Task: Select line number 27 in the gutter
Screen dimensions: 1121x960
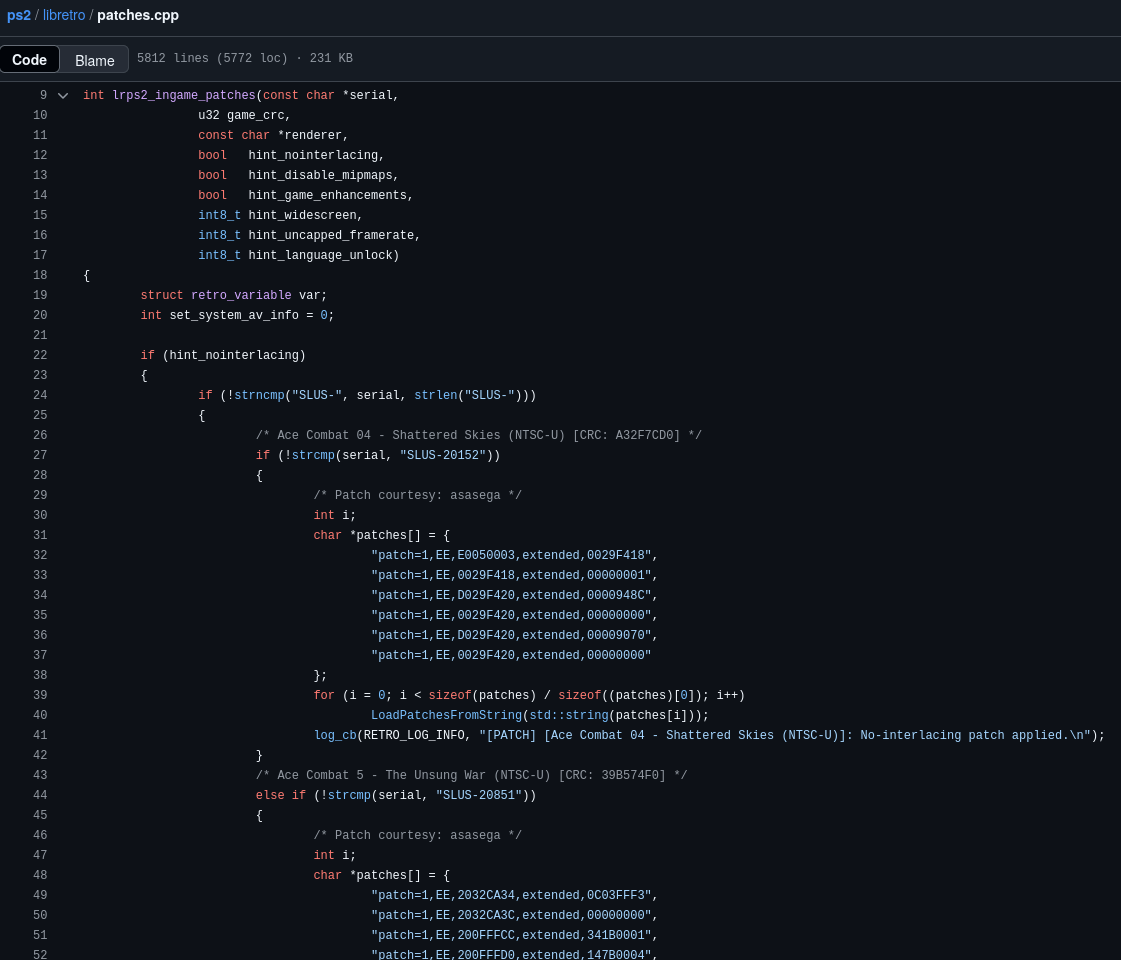Action: (40, 456)
